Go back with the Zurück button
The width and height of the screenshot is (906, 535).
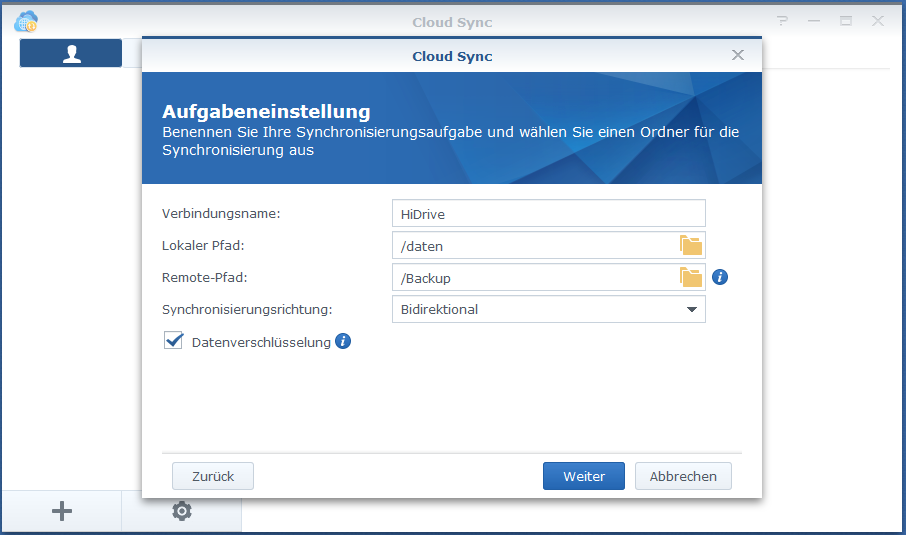pos(213,476)
